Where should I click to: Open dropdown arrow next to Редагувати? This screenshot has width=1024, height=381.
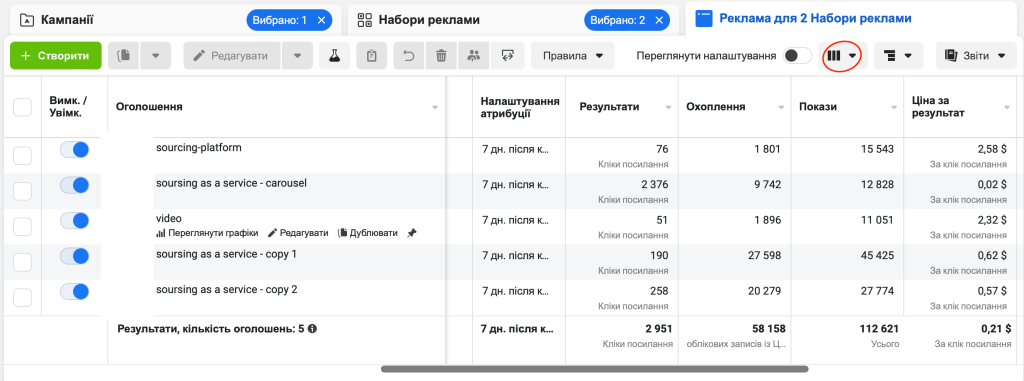(298, 56)
